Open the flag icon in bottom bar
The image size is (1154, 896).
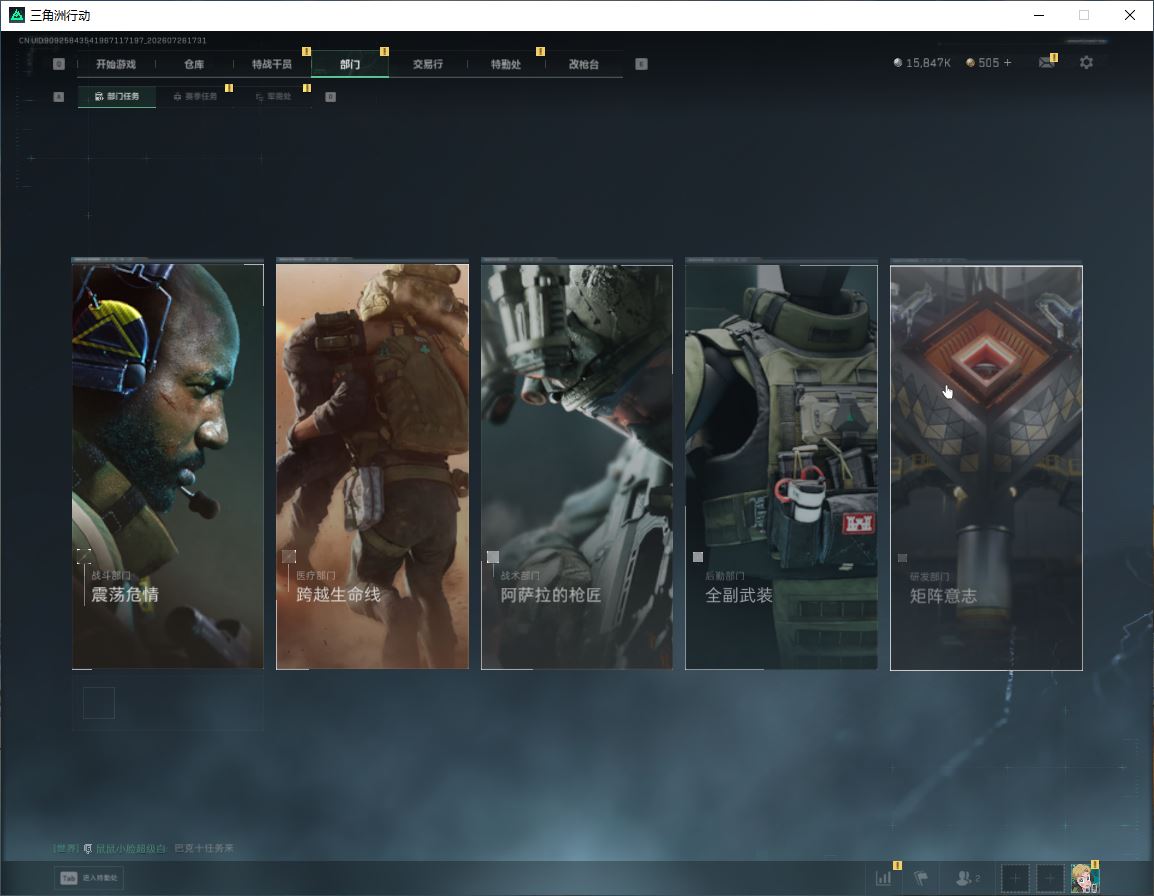(921, 878)
